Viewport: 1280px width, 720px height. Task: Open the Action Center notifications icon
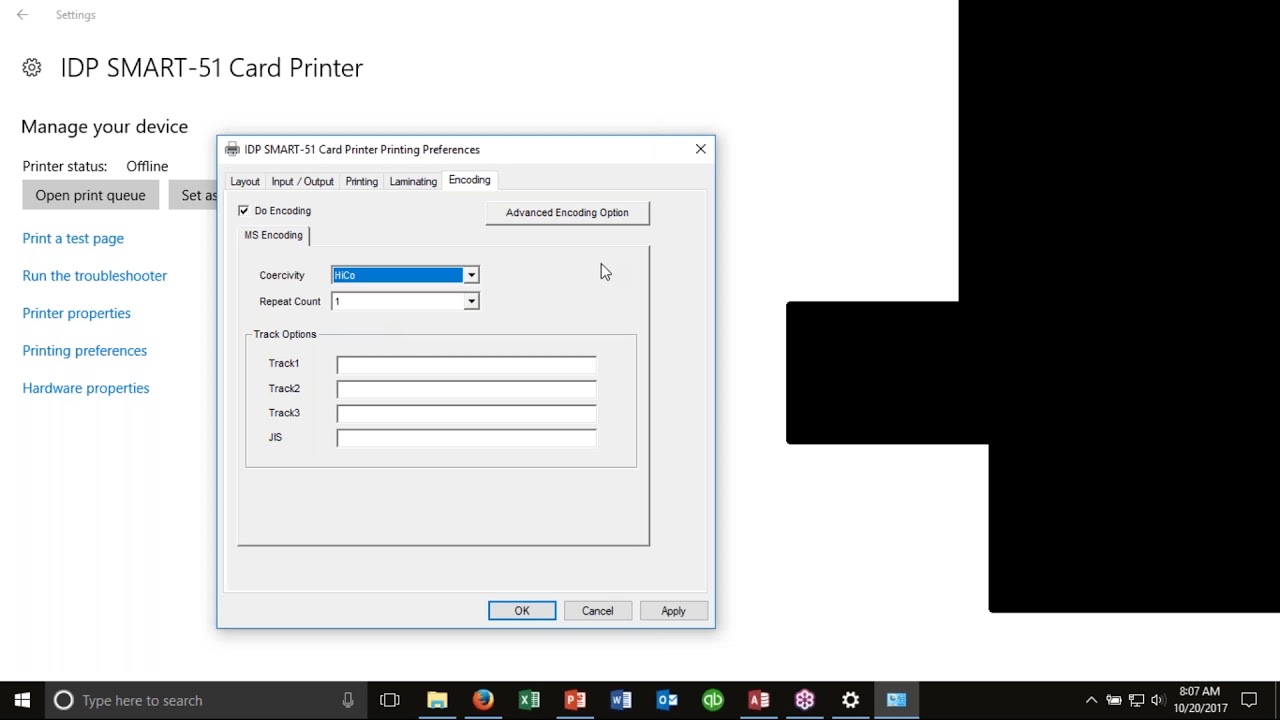click(x=1249, y=700)
